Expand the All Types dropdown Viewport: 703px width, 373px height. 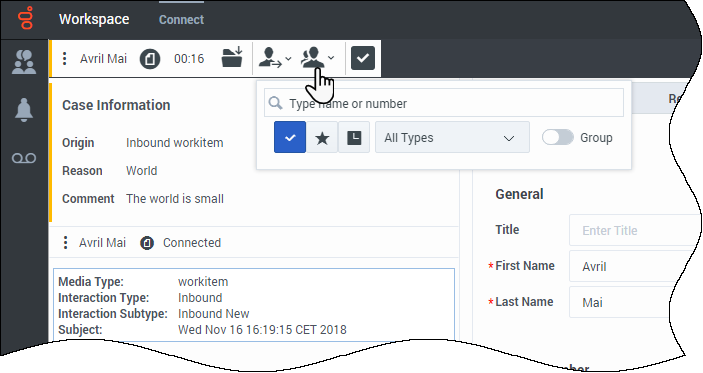(452, 137)
